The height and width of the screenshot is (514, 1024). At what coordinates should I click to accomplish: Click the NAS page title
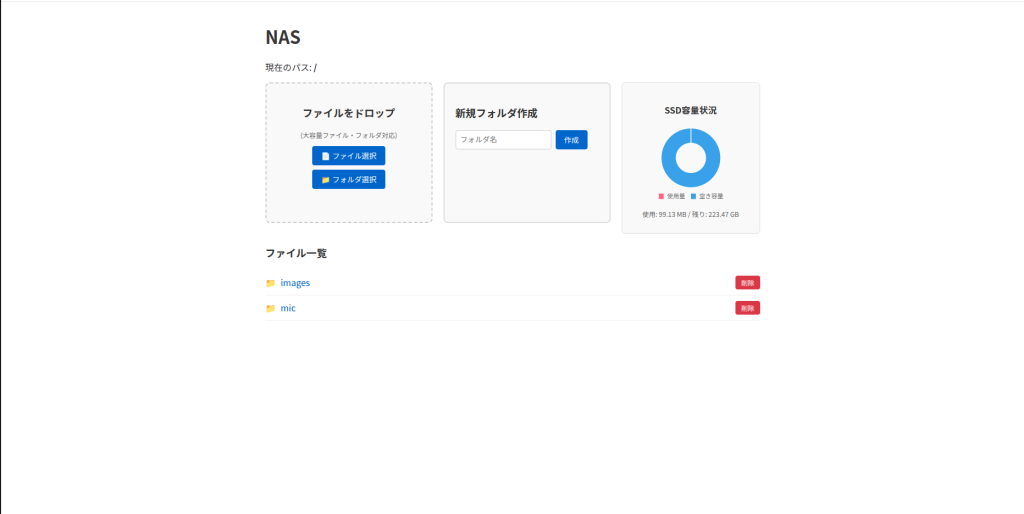pyautogui.click(x=283, y=37)
